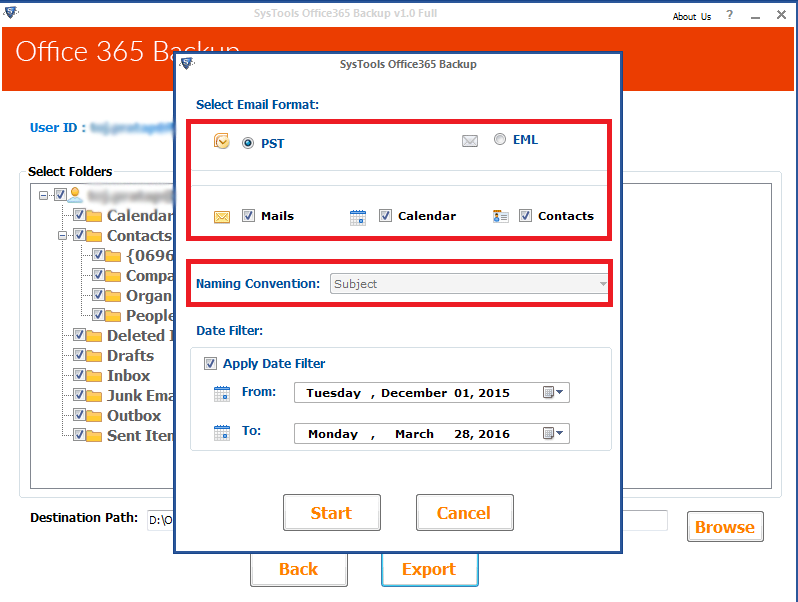Click the Contacts card icon

501,217
